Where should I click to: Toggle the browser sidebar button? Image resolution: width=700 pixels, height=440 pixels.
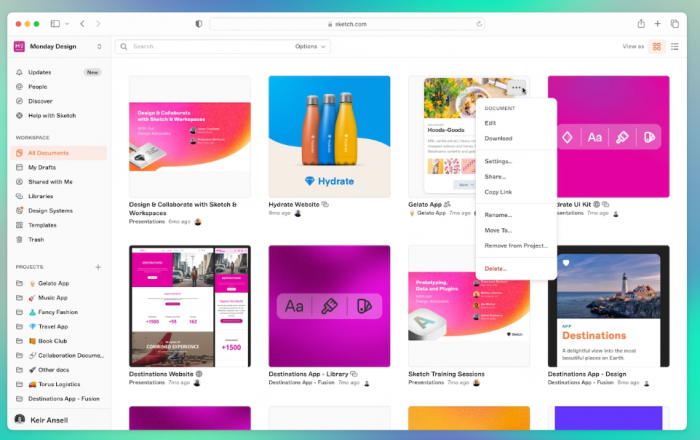(55, 24)
